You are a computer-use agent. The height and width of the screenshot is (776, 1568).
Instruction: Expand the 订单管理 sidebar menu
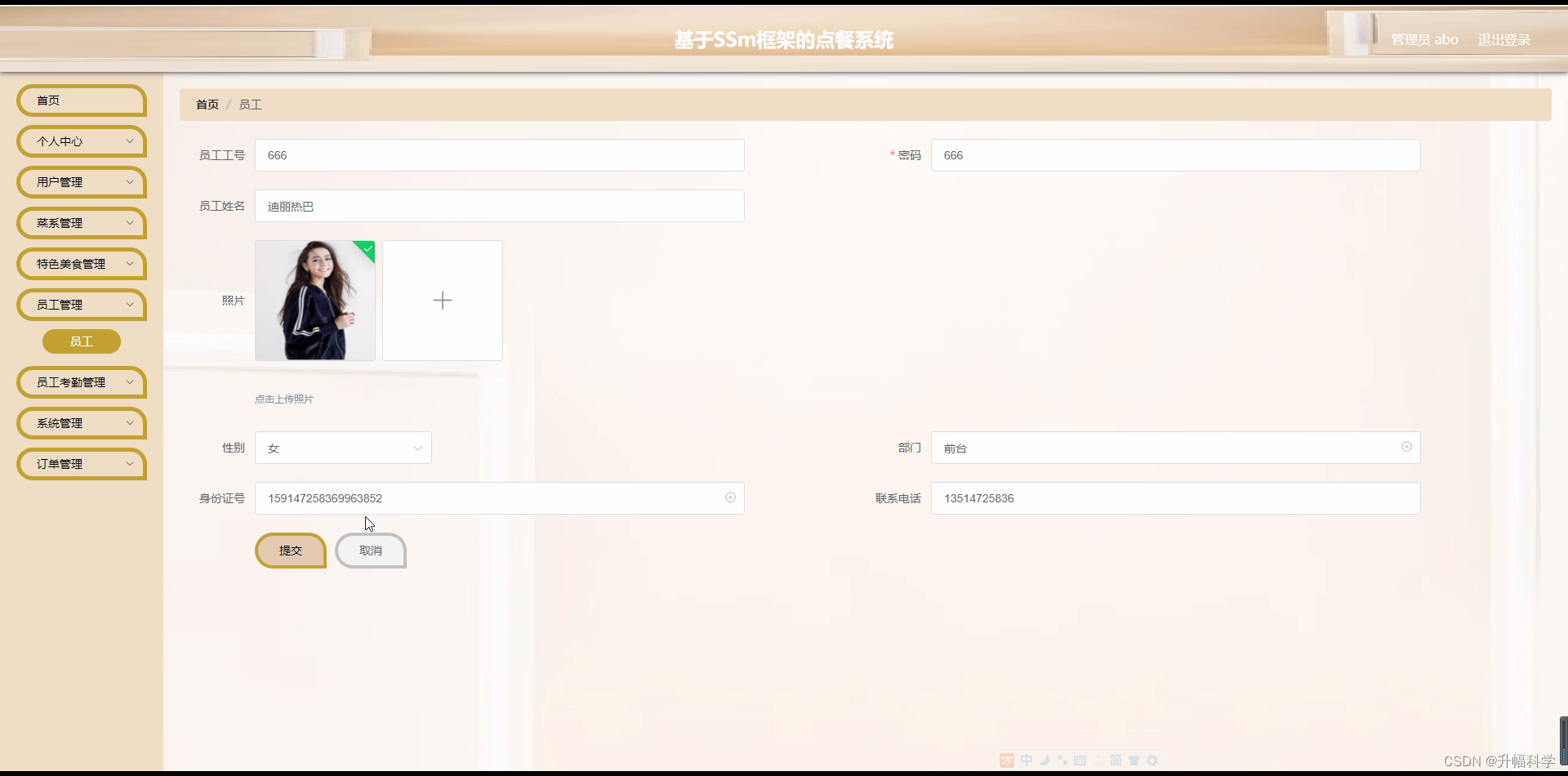tap(81, 463)
